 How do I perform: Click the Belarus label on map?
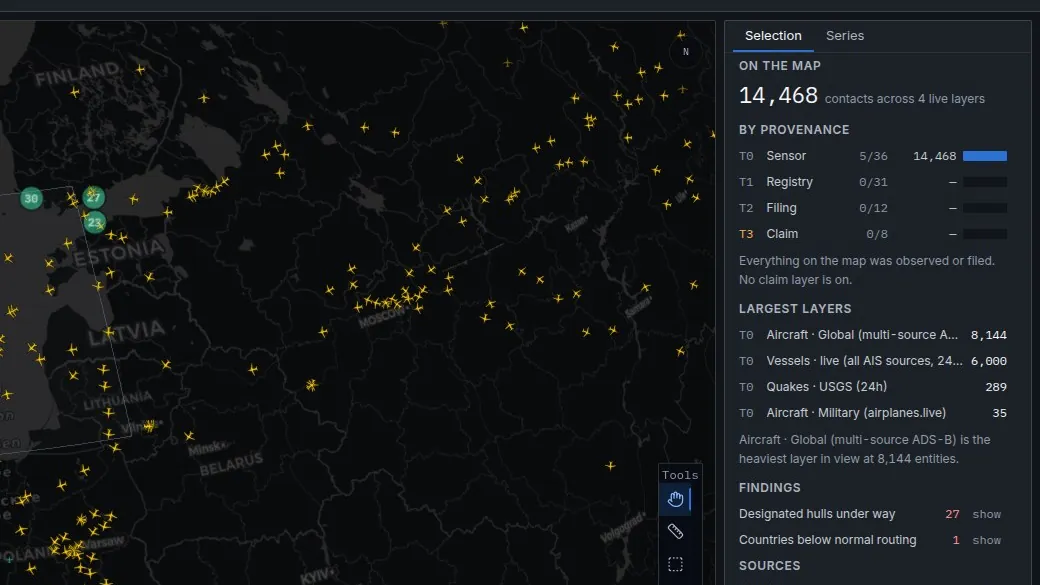(x=231, y=464)
